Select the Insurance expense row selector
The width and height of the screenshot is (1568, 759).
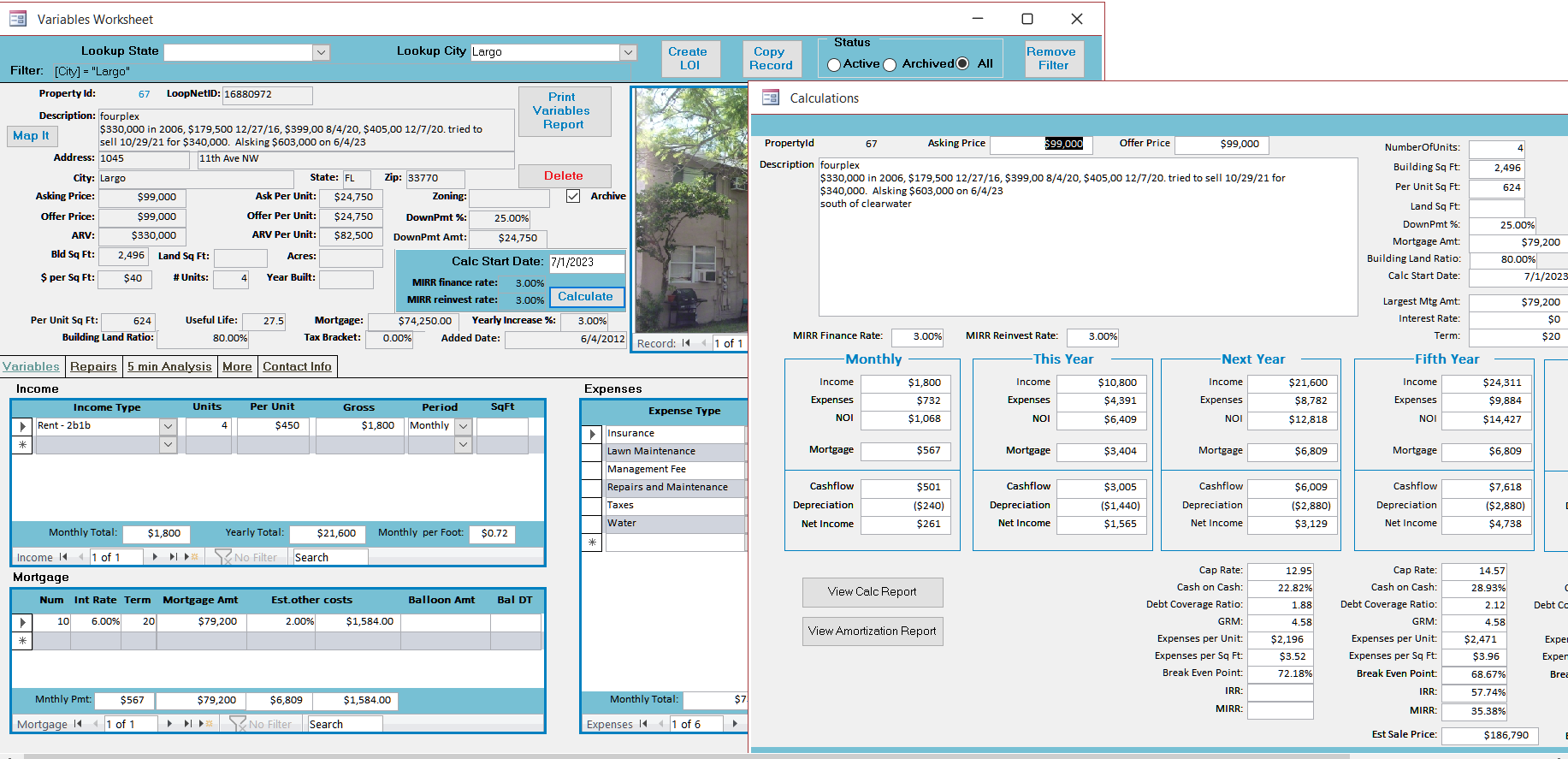click(592, 434)
